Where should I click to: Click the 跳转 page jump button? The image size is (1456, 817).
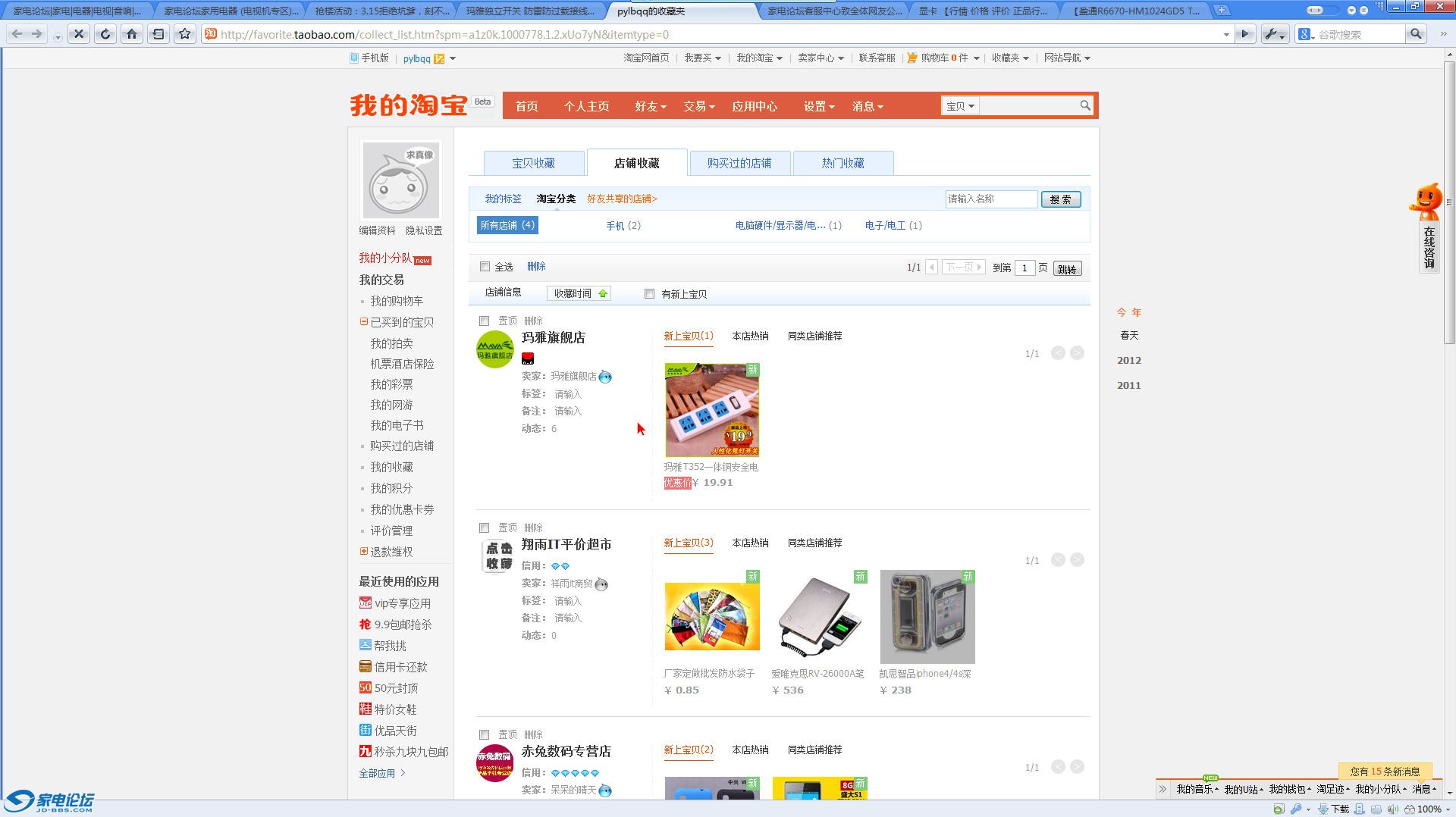tap(1067, 268)
